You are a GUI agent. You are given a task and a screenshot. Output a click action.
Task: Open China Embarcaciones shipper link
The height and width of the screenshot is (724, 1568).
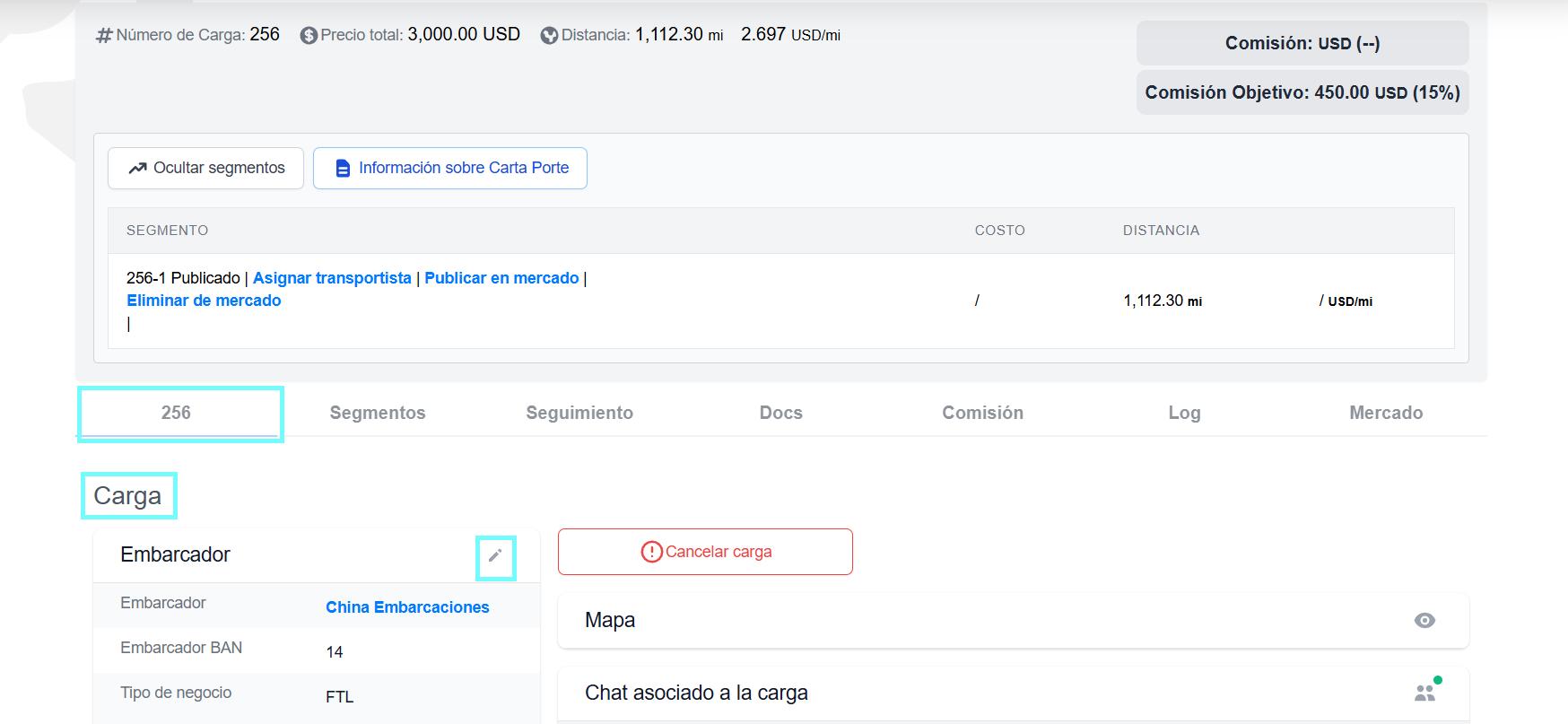[407, 607]
